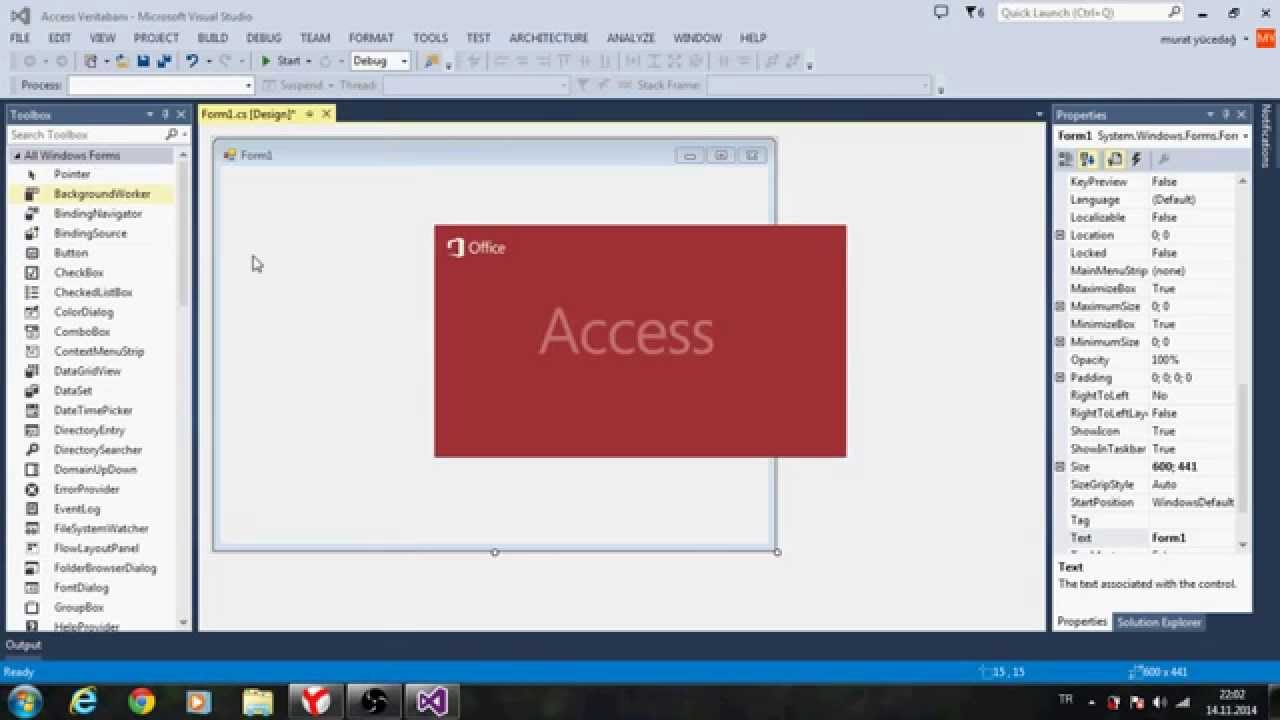Click the Text property value Form1
1280x720 pixels.
tap(1193, 538)
